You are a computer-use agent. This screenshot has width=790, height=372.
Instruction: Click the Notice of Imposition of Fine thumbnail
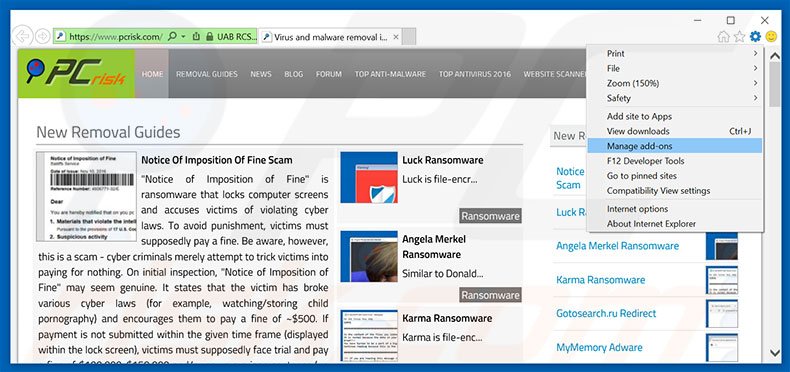[86, 196]
